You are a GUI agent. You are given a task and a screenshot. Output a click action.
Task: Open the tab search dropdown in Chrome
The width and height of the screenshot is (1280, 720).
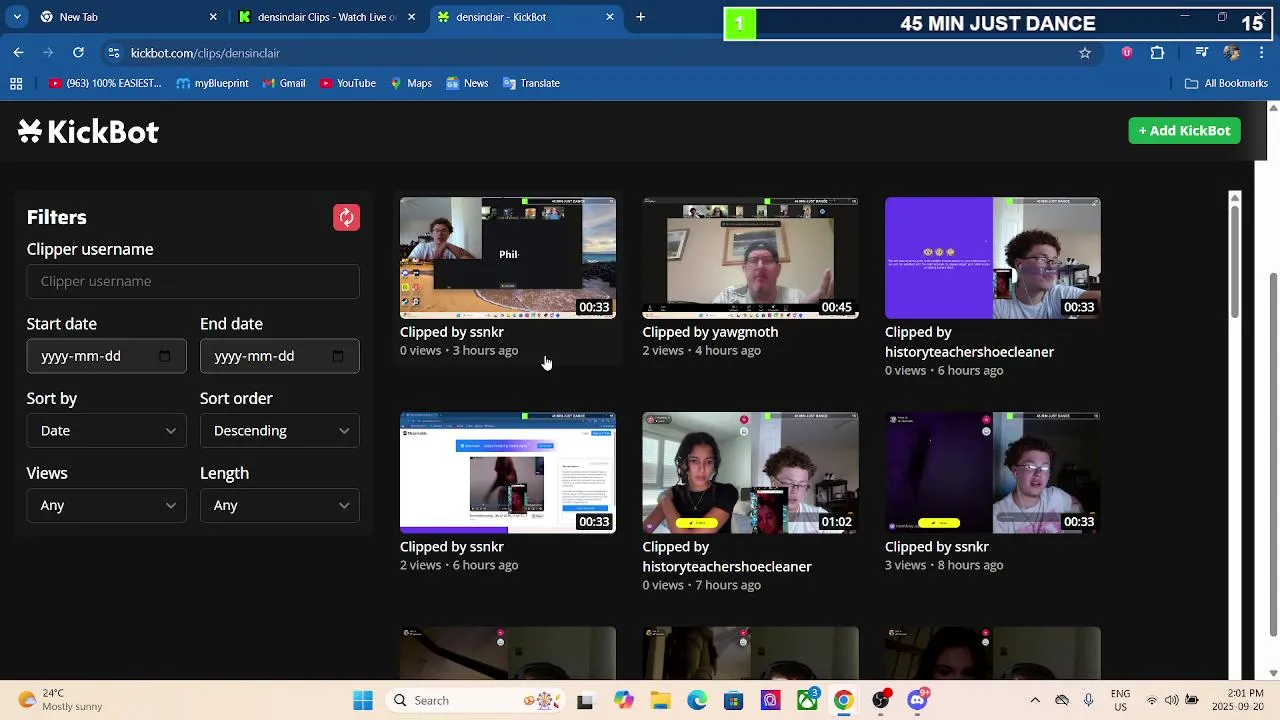[17, 17]
